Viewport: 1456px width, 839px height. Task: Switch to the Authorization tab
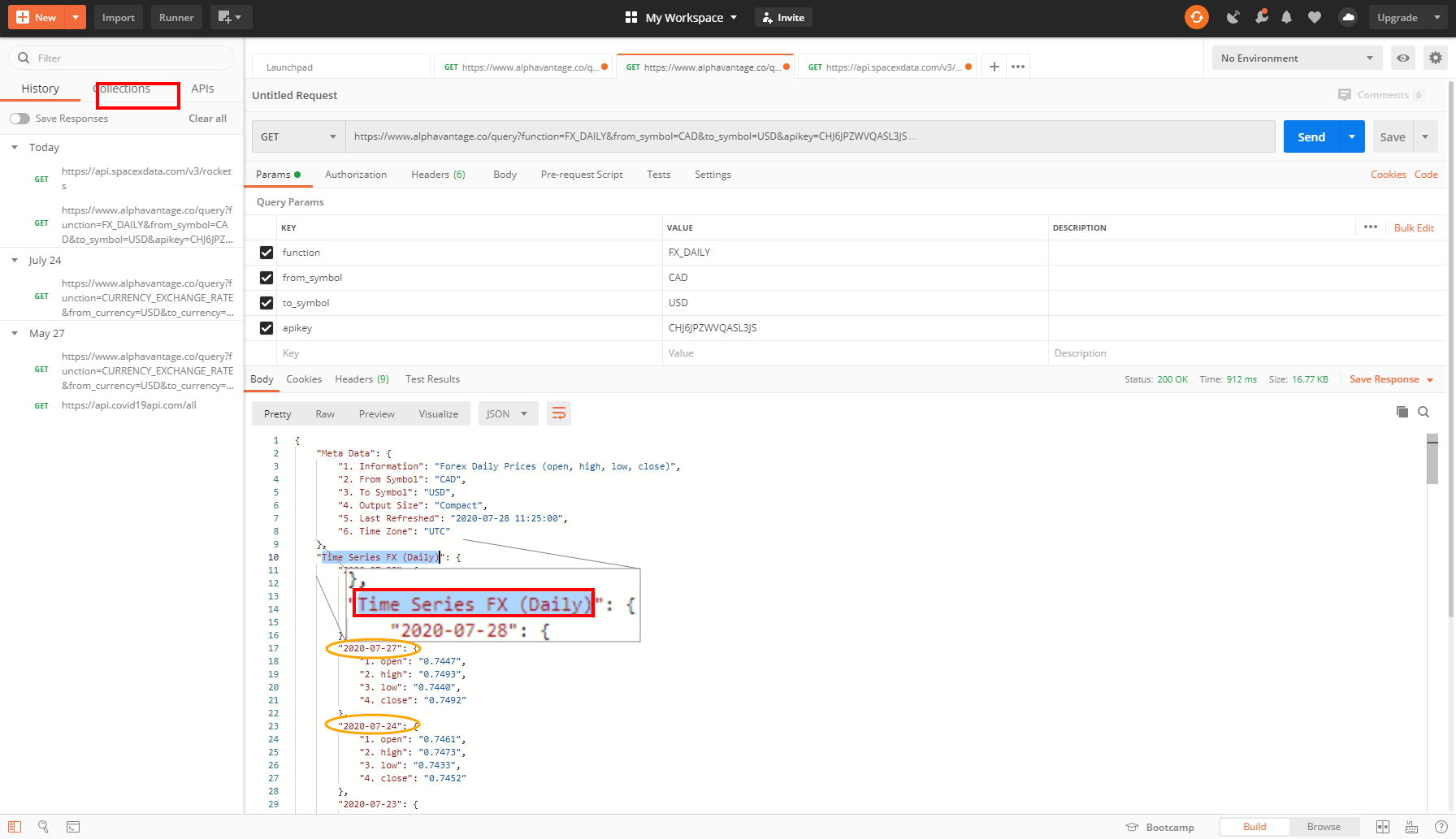(x=355, y=175)
